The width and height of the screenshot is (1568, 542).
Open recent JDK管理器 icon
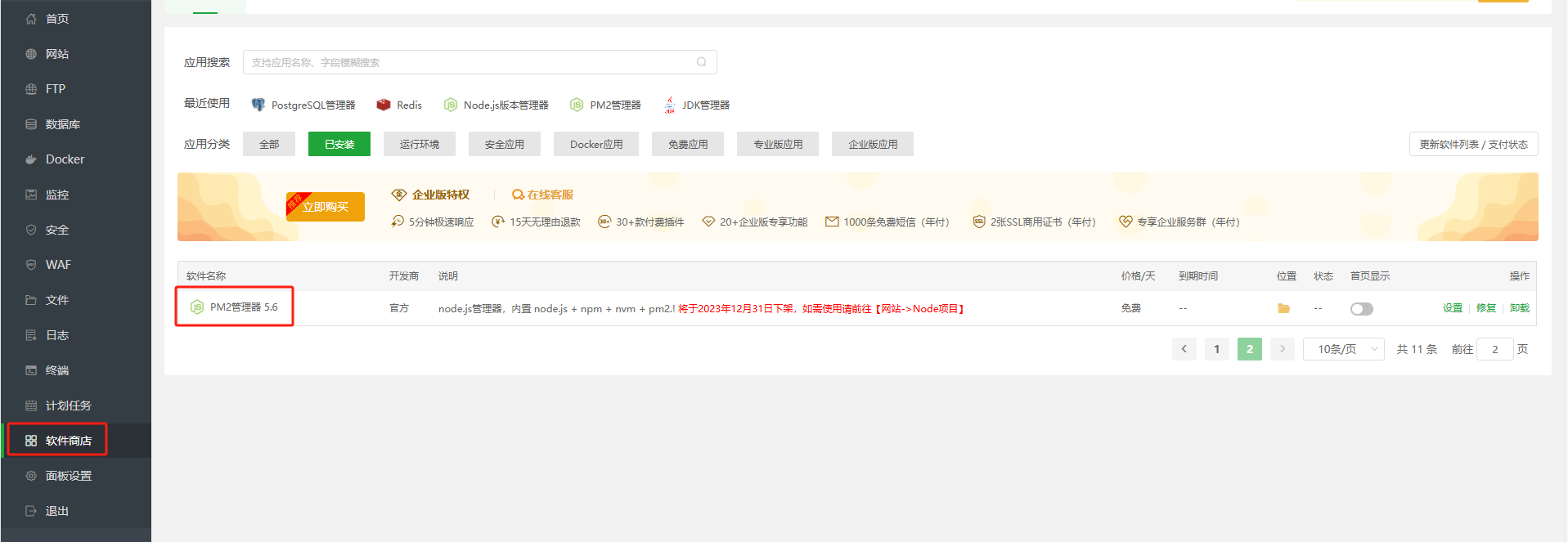[x=670, y=105]
